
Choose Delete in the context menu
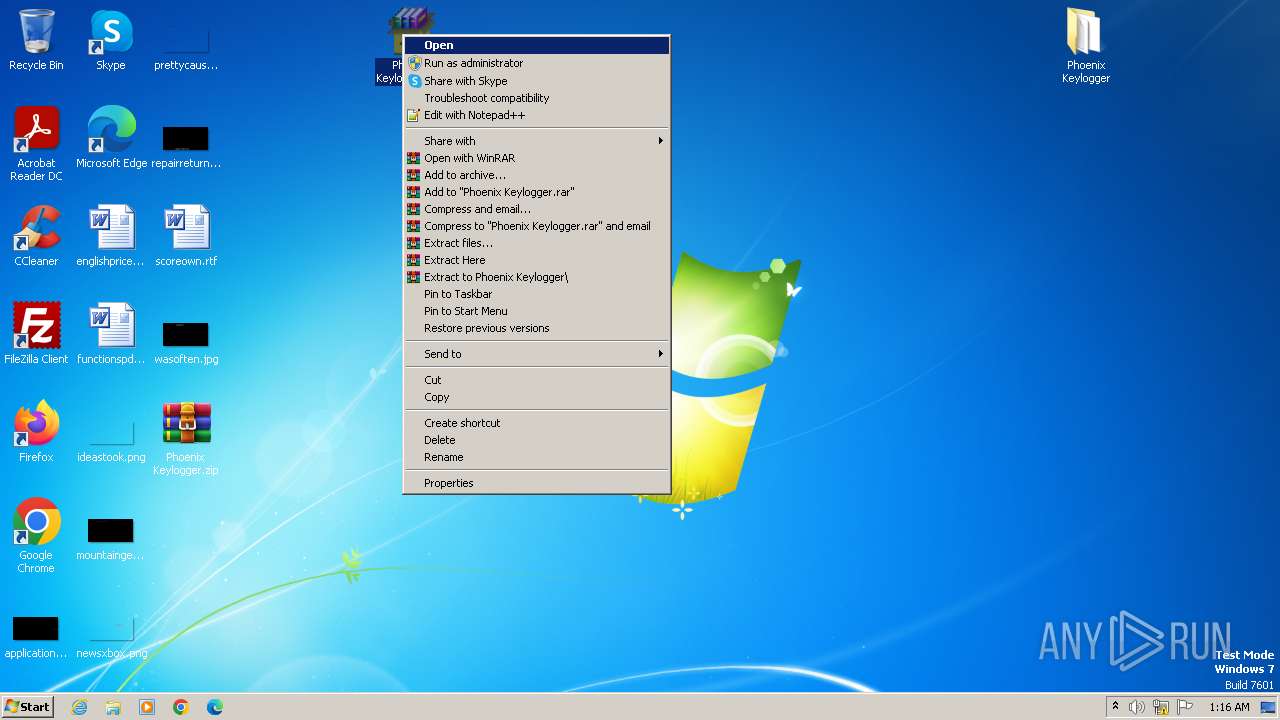(536, 440)
